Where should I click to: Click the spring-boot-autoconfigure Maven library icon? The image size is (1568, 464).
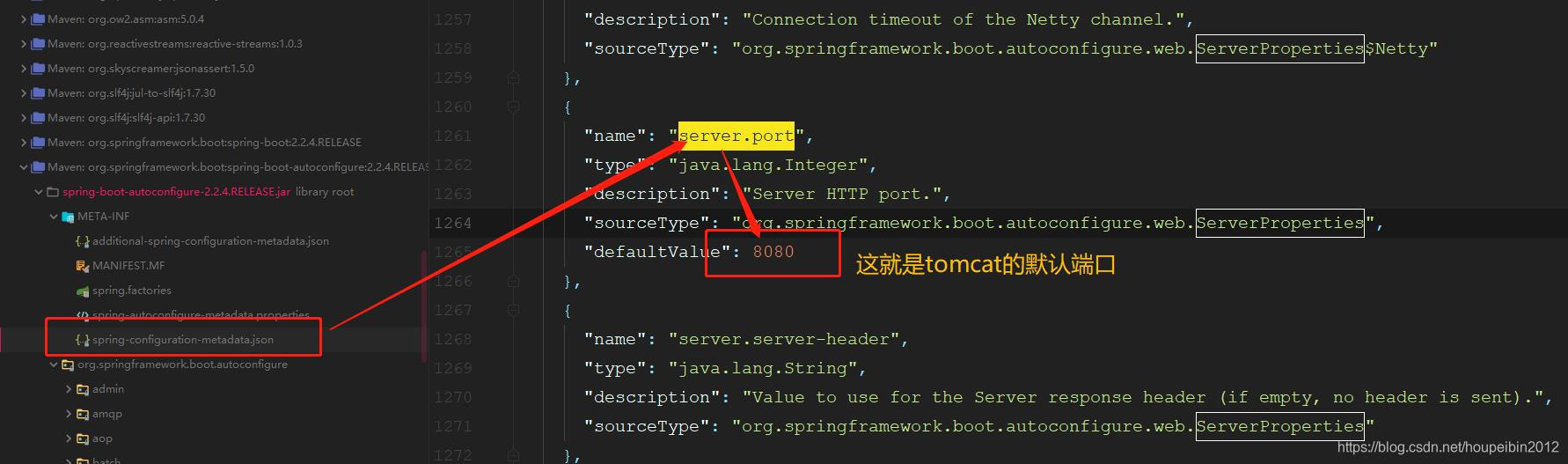pos(38,166)
